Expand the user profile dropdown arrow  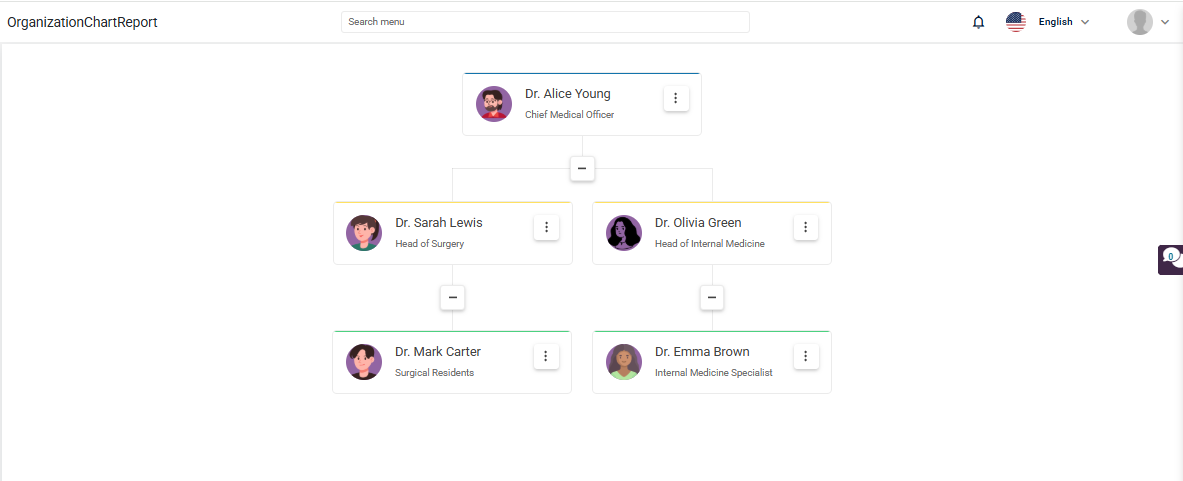pos(1165,22)
